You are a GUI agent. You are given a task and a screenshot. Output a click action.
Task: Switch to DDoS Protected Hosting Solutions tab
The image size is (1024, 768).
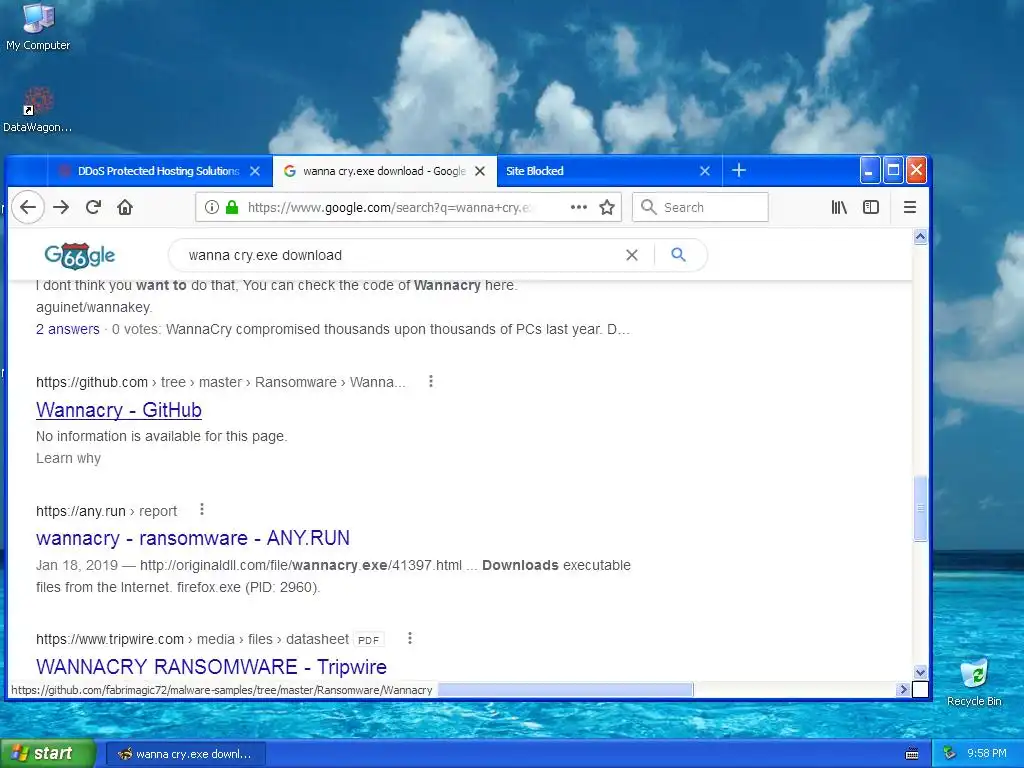159,171
